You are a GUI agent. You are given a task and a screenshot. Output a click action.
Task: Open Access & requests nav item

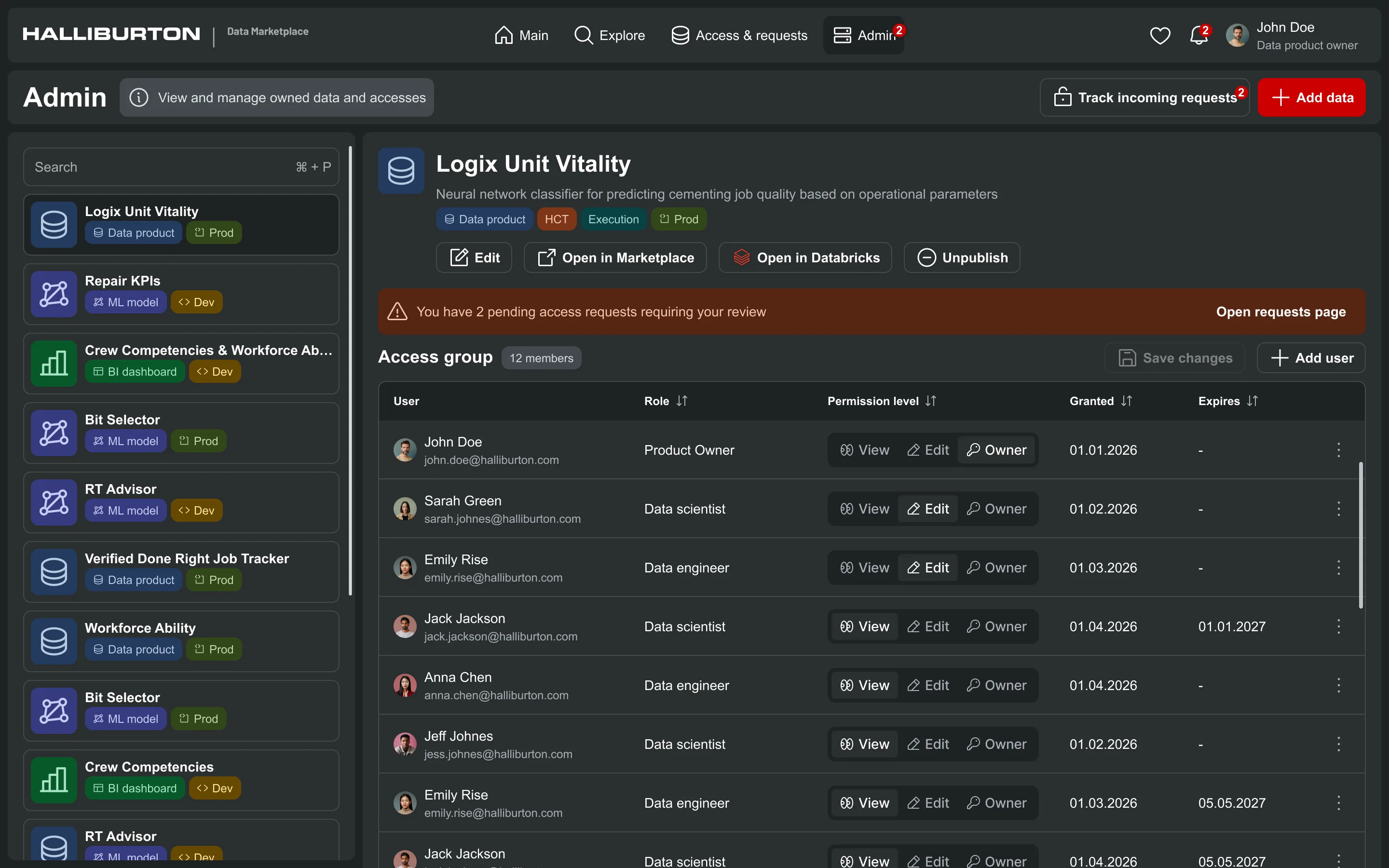point(739,36)
